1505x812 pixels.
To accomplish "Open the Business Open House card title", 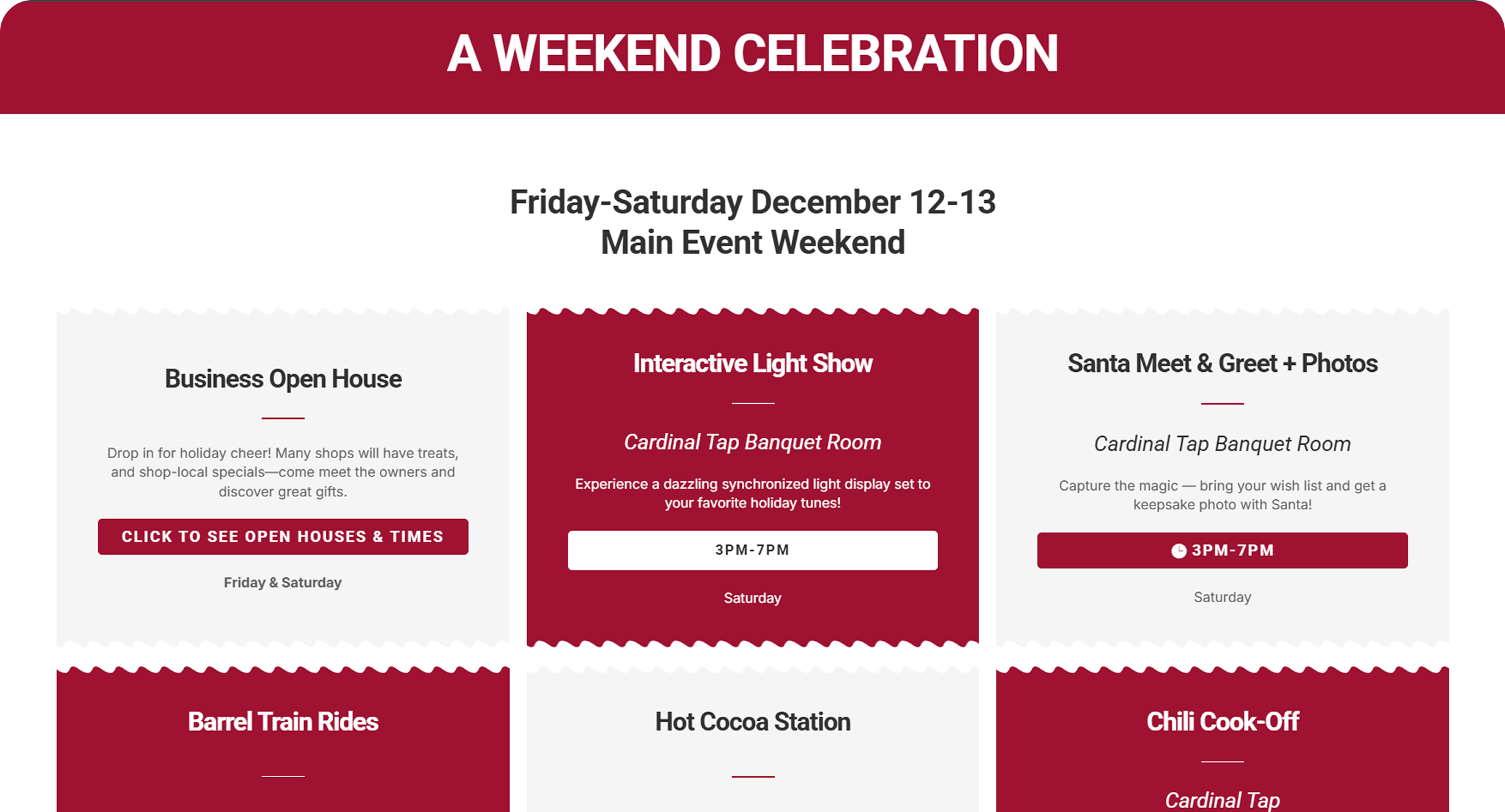I will coord(283,379).
